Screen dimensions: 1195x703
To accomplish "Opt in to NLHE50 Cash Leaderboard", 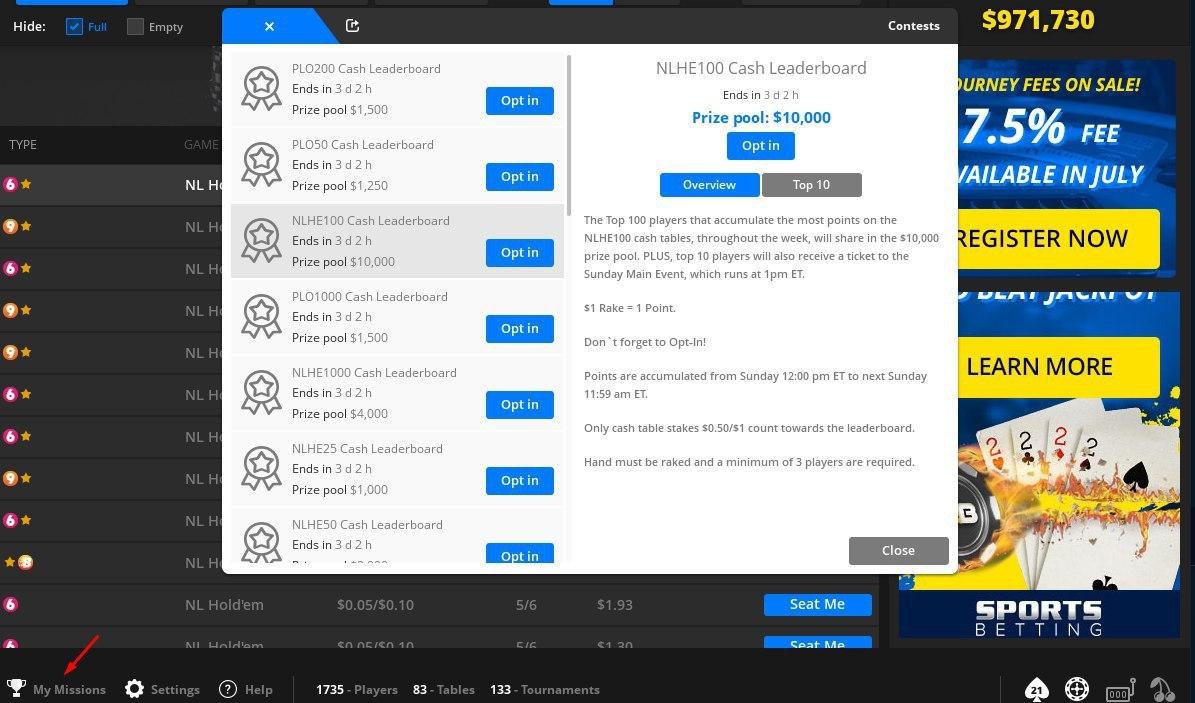I will (520, 554).
